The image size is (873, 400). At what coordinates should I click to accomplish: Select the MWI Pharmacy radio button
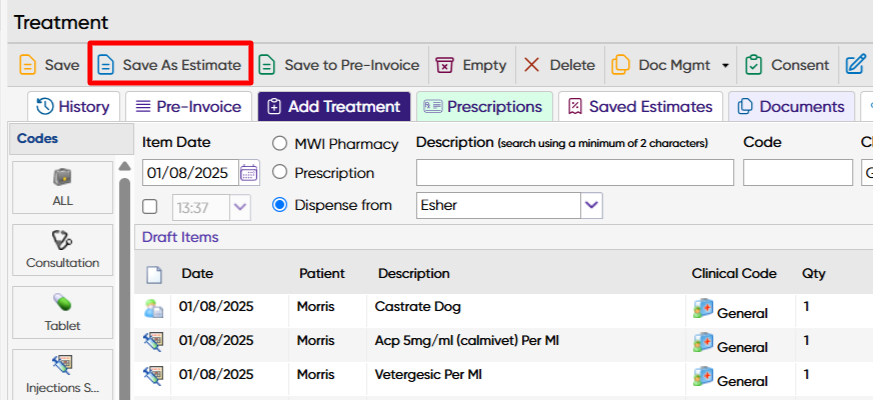pos(280,144)
